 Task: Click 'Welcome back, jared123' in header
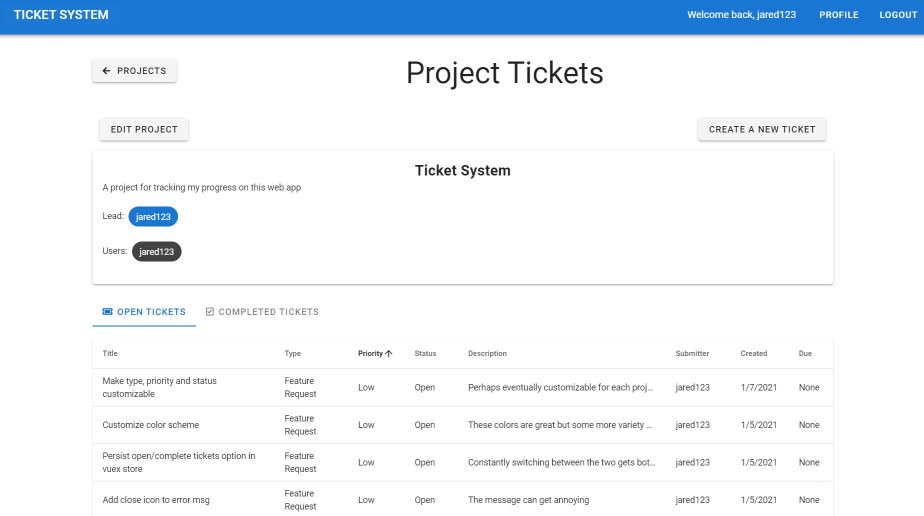pos(741,15)
